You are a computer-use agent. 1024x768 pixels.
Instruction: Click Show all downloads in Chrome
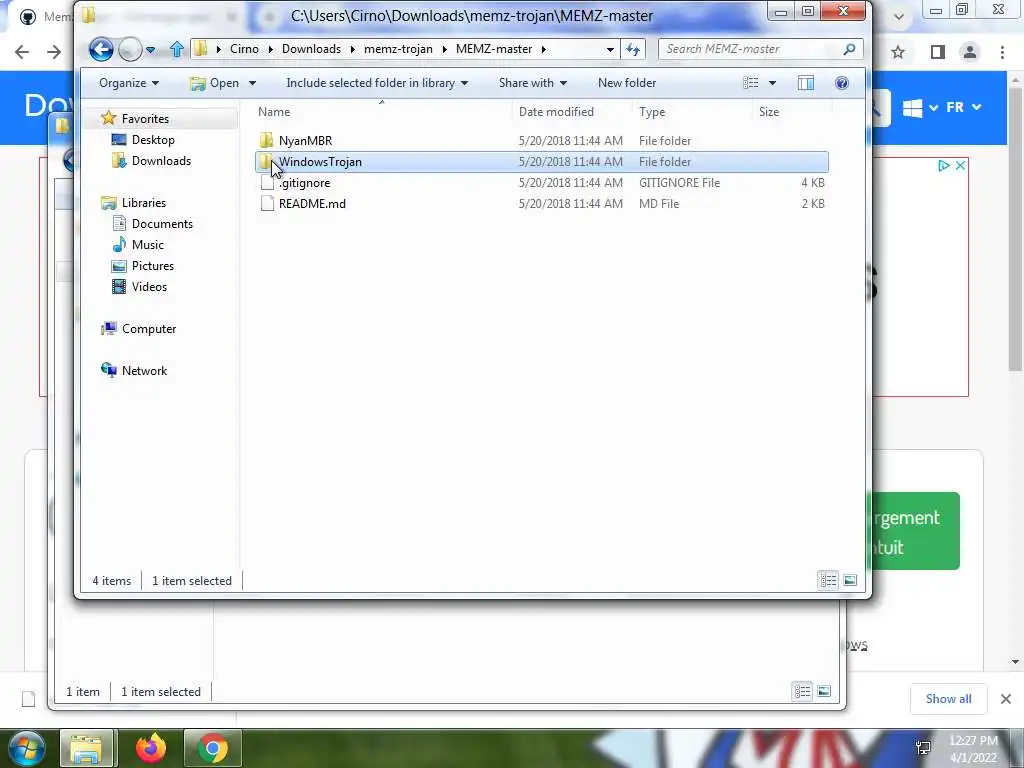(x=948, y=699)
